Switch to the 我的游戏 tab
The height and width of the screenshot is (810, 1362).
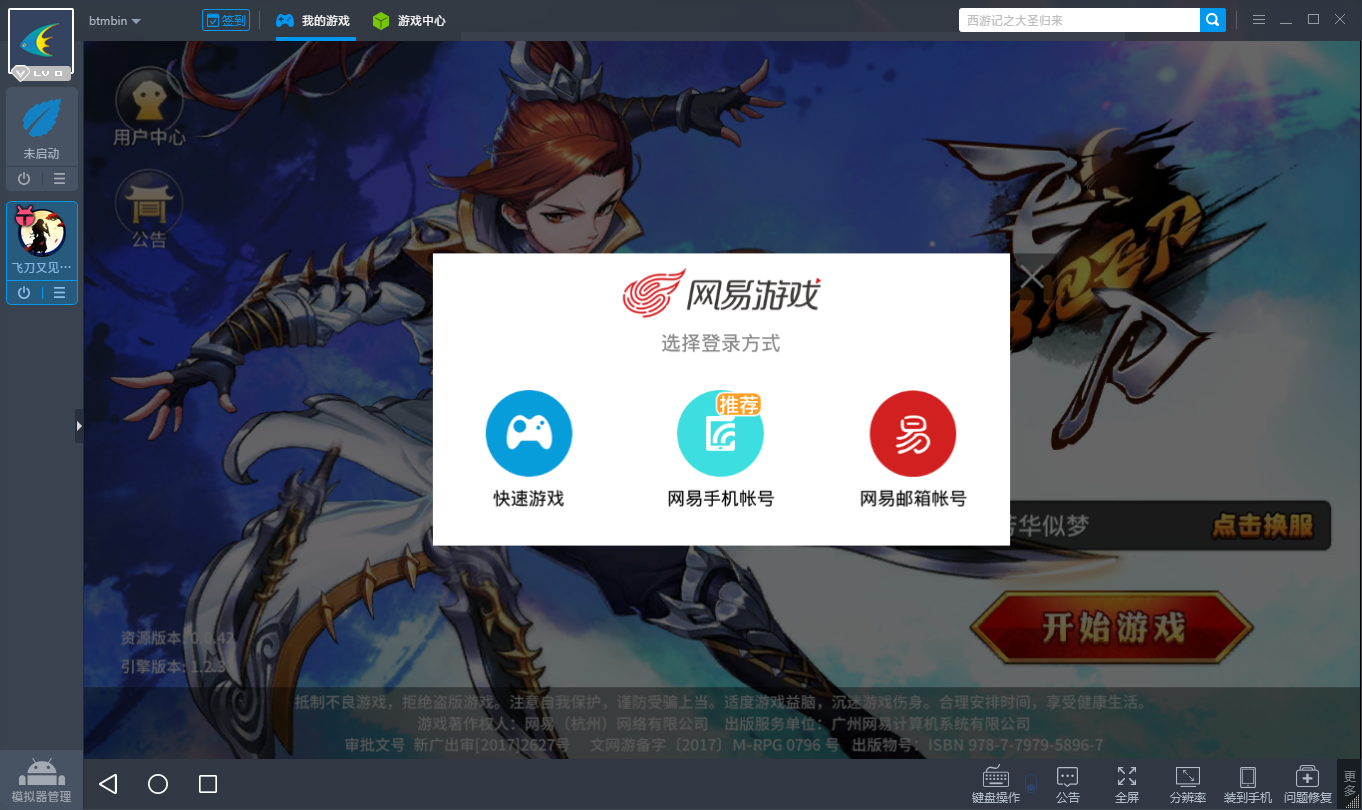314,20
